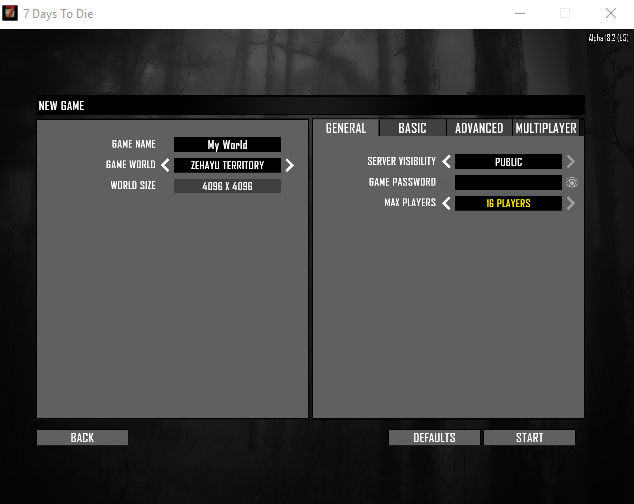Click the Max Players label
Screen dimensions: 634x504
pos(410,202)
